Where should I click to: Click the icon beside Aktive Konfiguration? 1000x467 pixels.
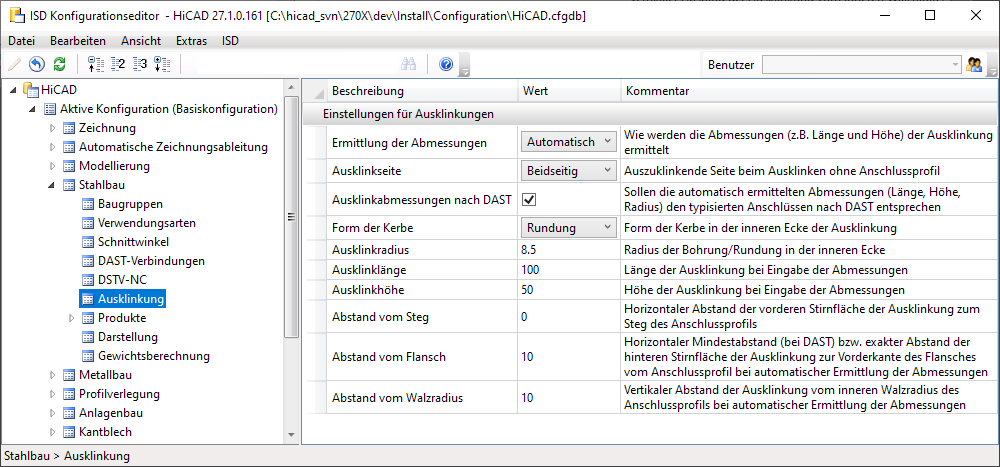50,109
